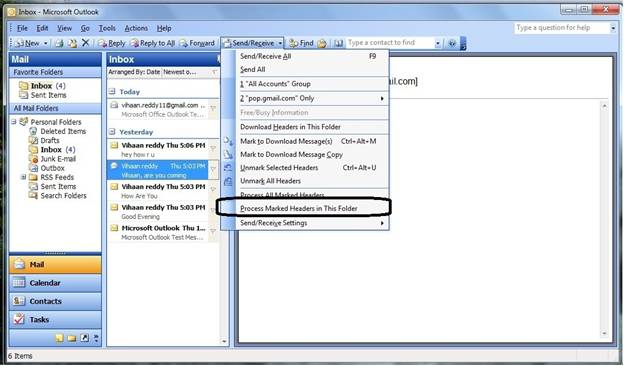Click the 'Type a contact to find' field
The height and width of the screenshot is (366, 624).
(x=390, y=43)
